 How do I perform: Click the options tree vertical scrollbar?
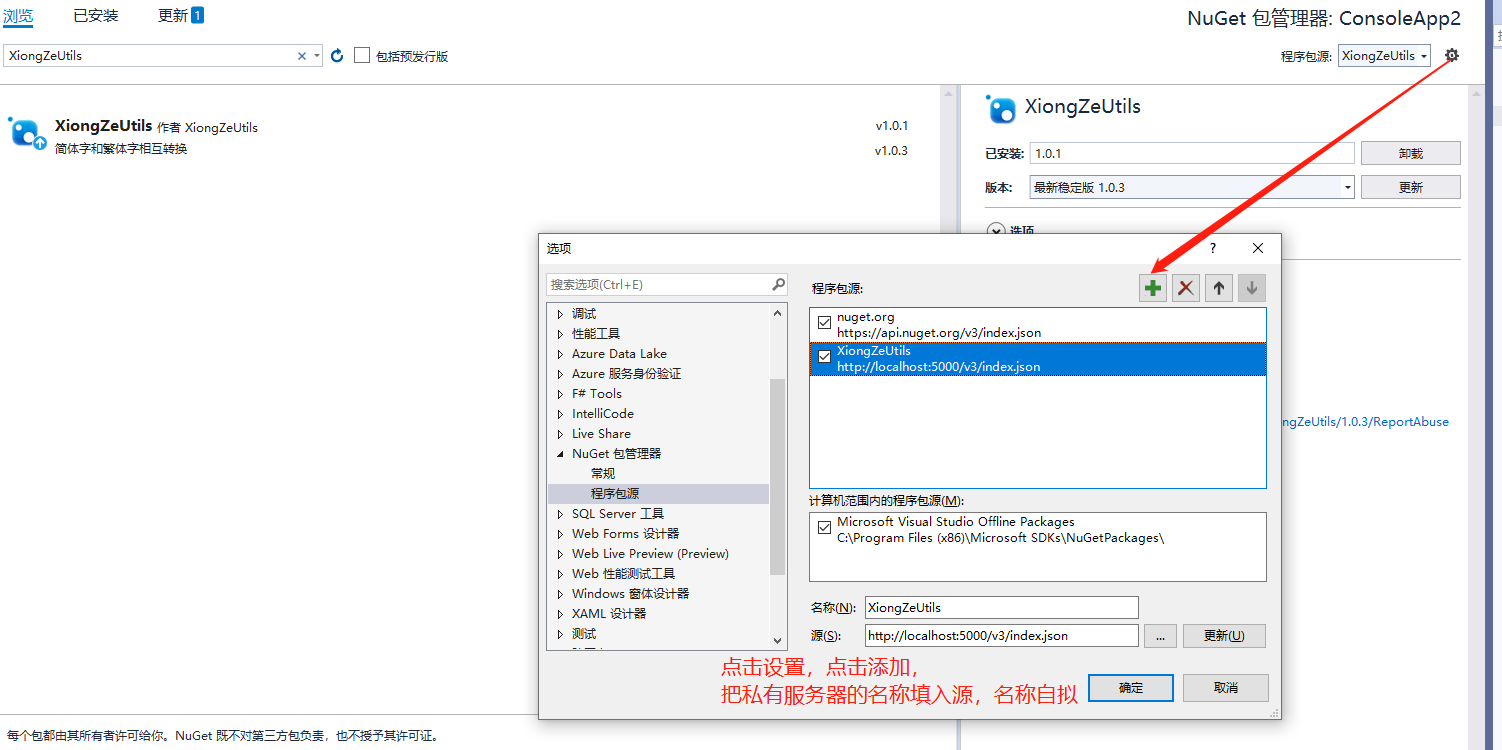(778, 476)
